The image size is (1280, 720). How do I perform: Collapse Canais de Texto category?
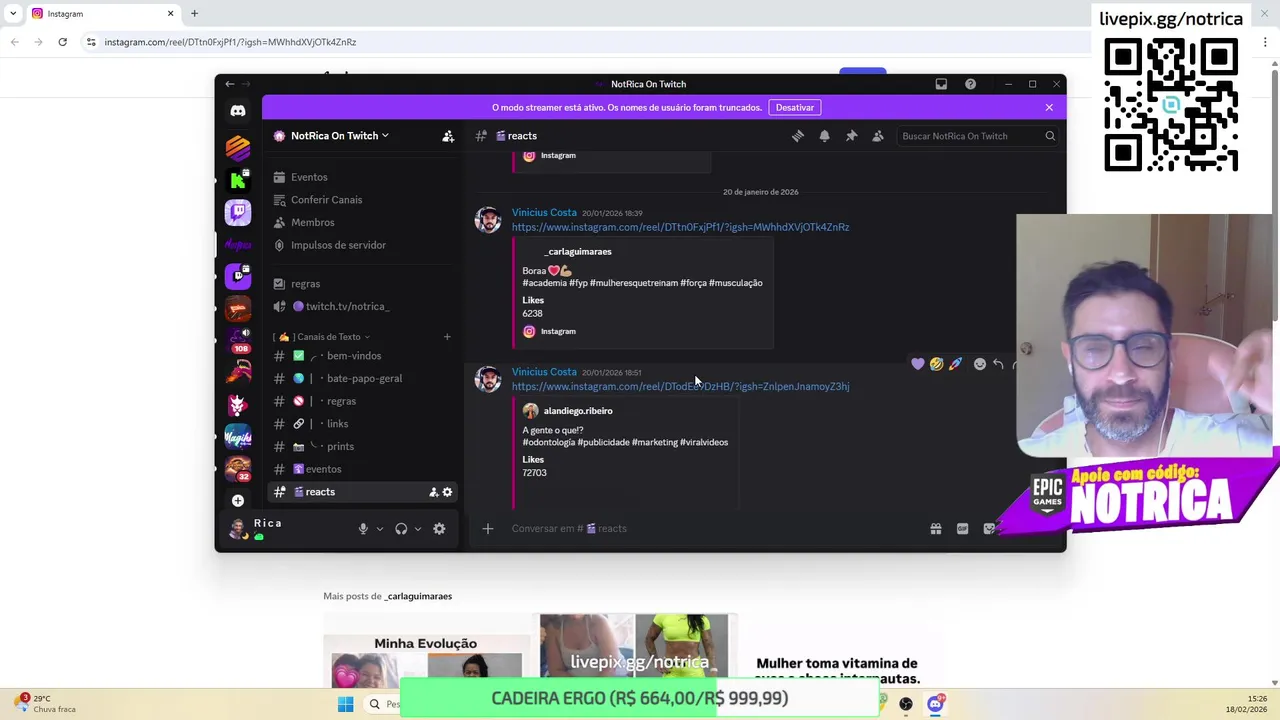(324, 337)
